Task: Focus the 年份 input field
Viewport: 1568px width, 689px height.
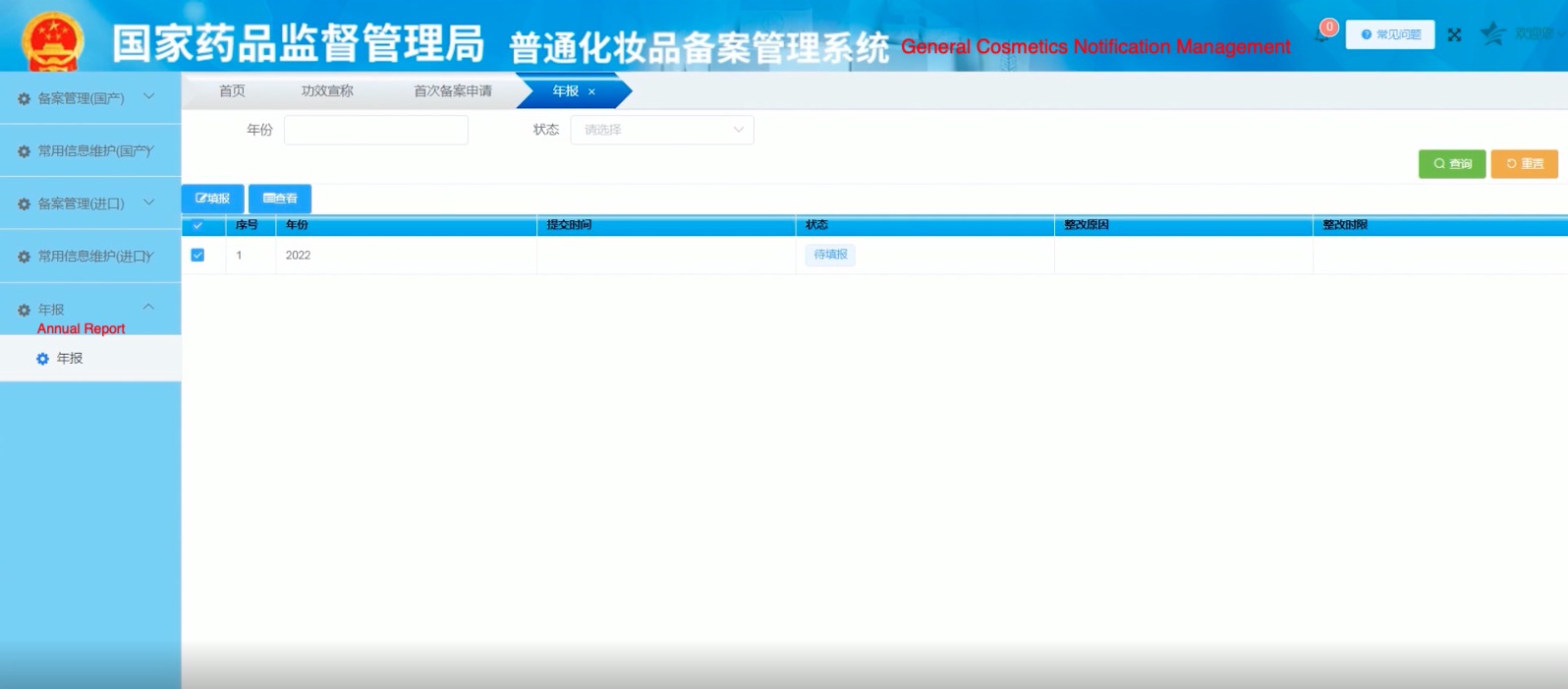Action: click(x=376, y=130)
